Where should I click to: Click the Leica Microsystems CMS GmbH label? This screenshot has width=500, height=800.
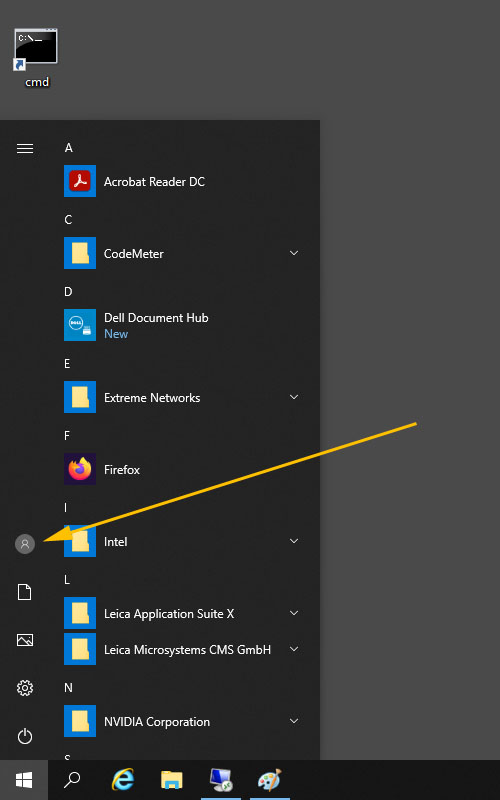pyautogui.click(x=187, y=650)
